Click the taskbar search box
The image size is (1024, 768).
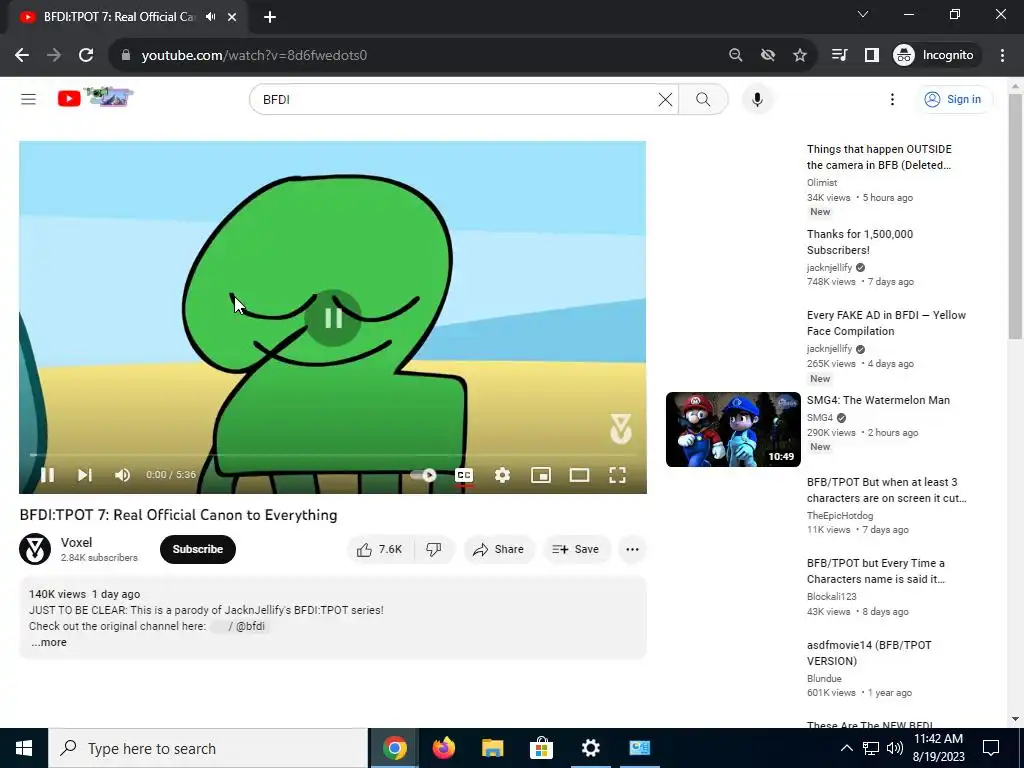tap(208, 748)
